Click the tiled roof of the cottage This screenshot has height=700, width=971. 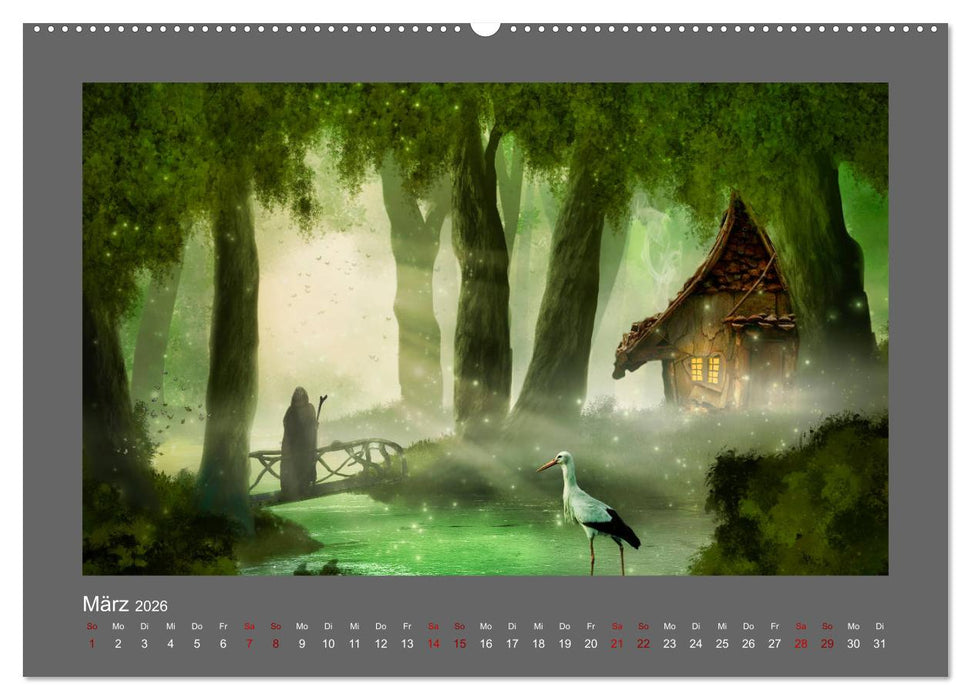click(738, 260)
